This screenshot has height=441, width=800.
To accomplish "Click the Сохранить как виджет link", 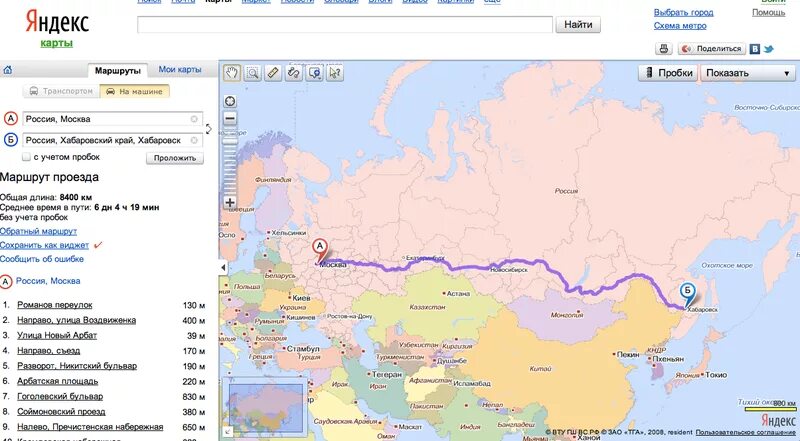I will [x=44, y=245].
